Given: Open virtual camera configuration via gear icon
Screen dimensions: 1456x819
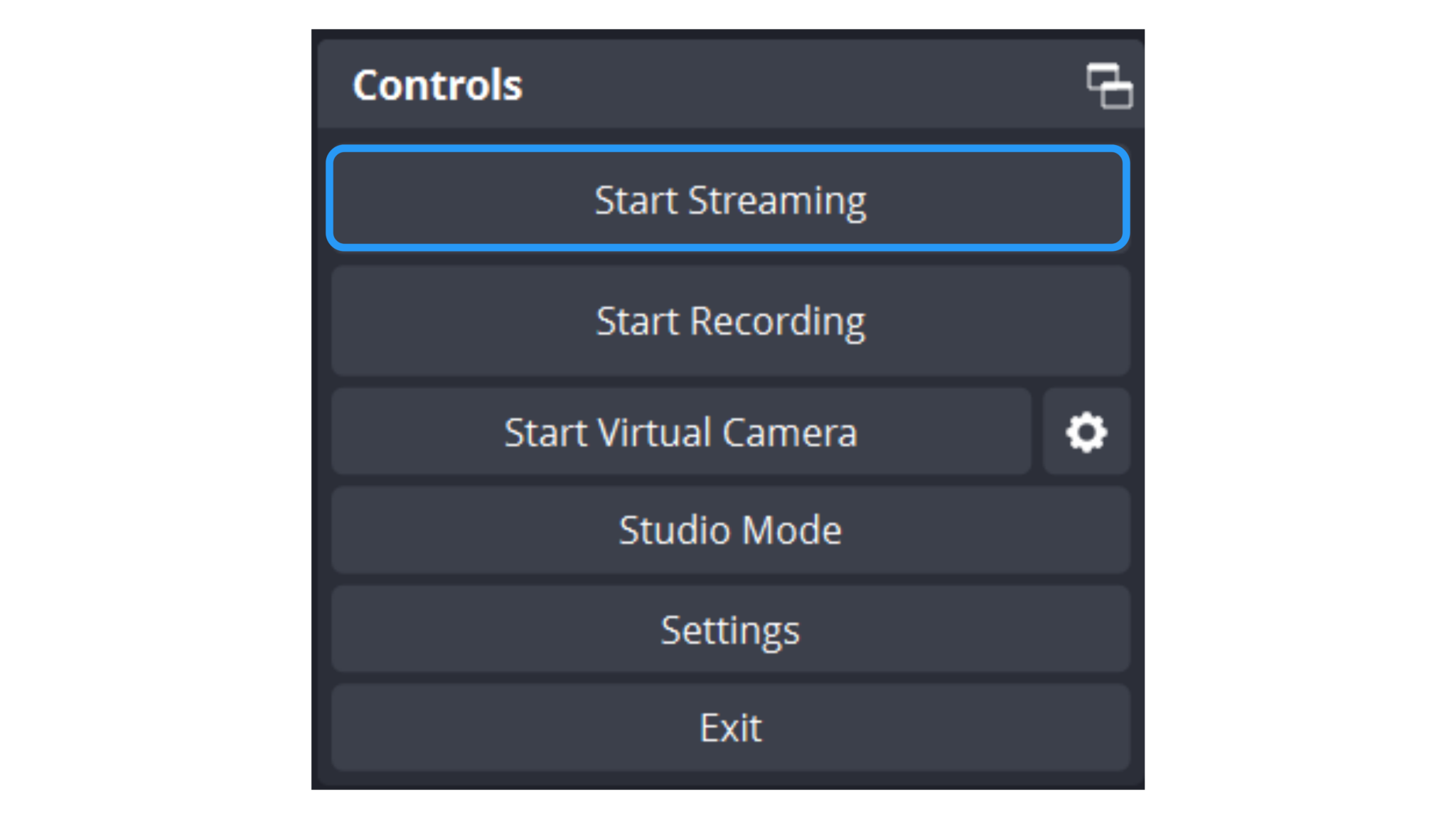Looking at the screenshot, I should pyautogui.click(x=1086, y=431).
